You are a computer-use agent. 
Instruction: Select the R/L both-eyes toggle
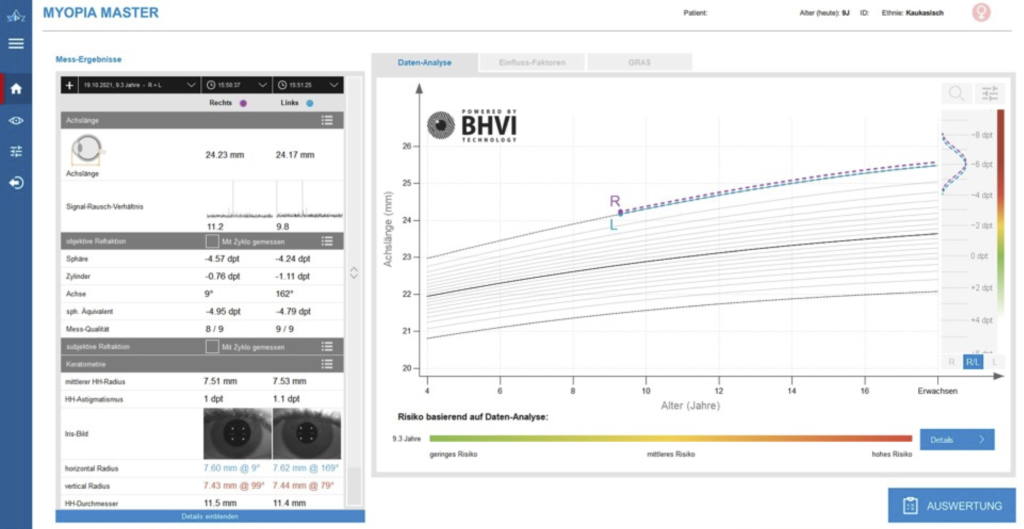point(972,362)
